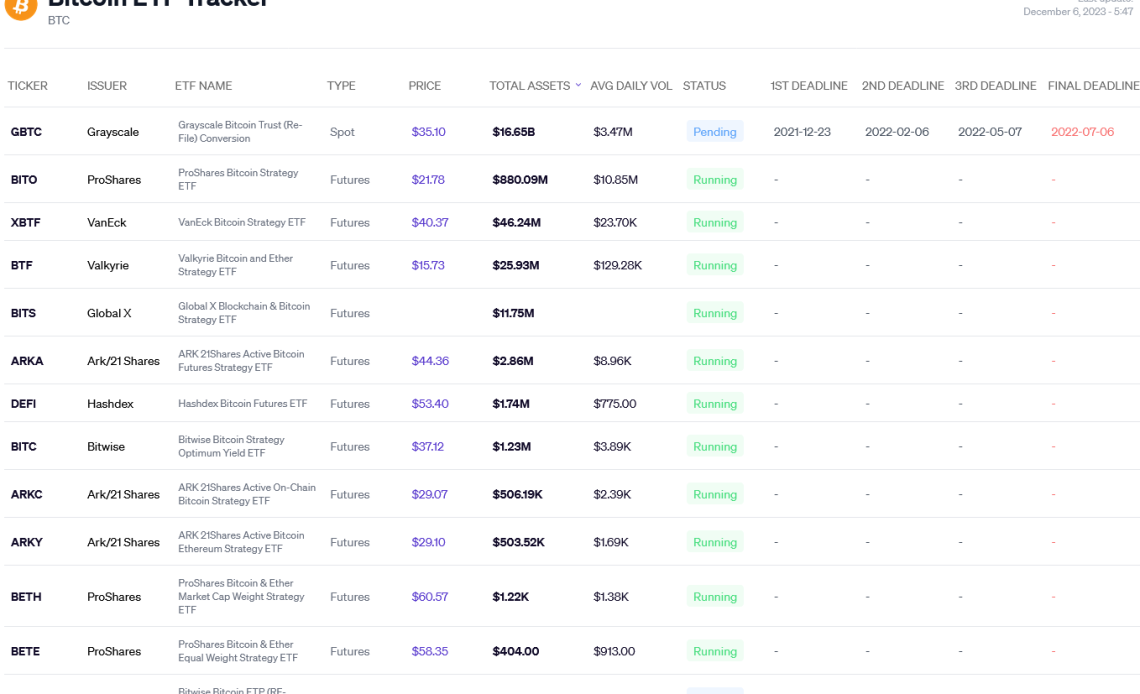Click Running status badge for XBTF

[x=715, y=222]
